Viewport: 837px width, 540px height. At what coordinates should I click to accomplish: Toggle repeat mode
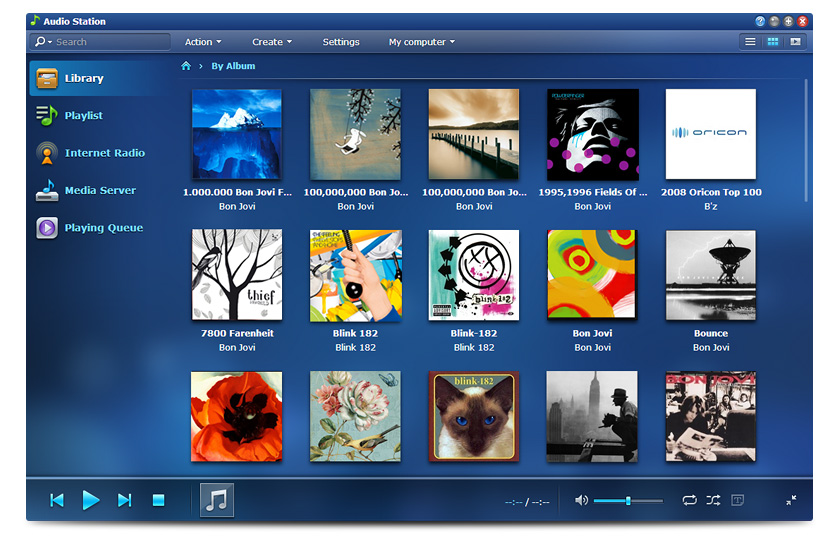(x=689, y=501)
